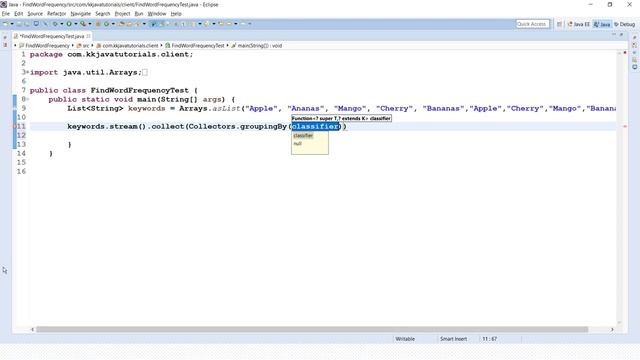Collapse the main method on line 8
Screen dimensions: 640x360
point(27,99)
